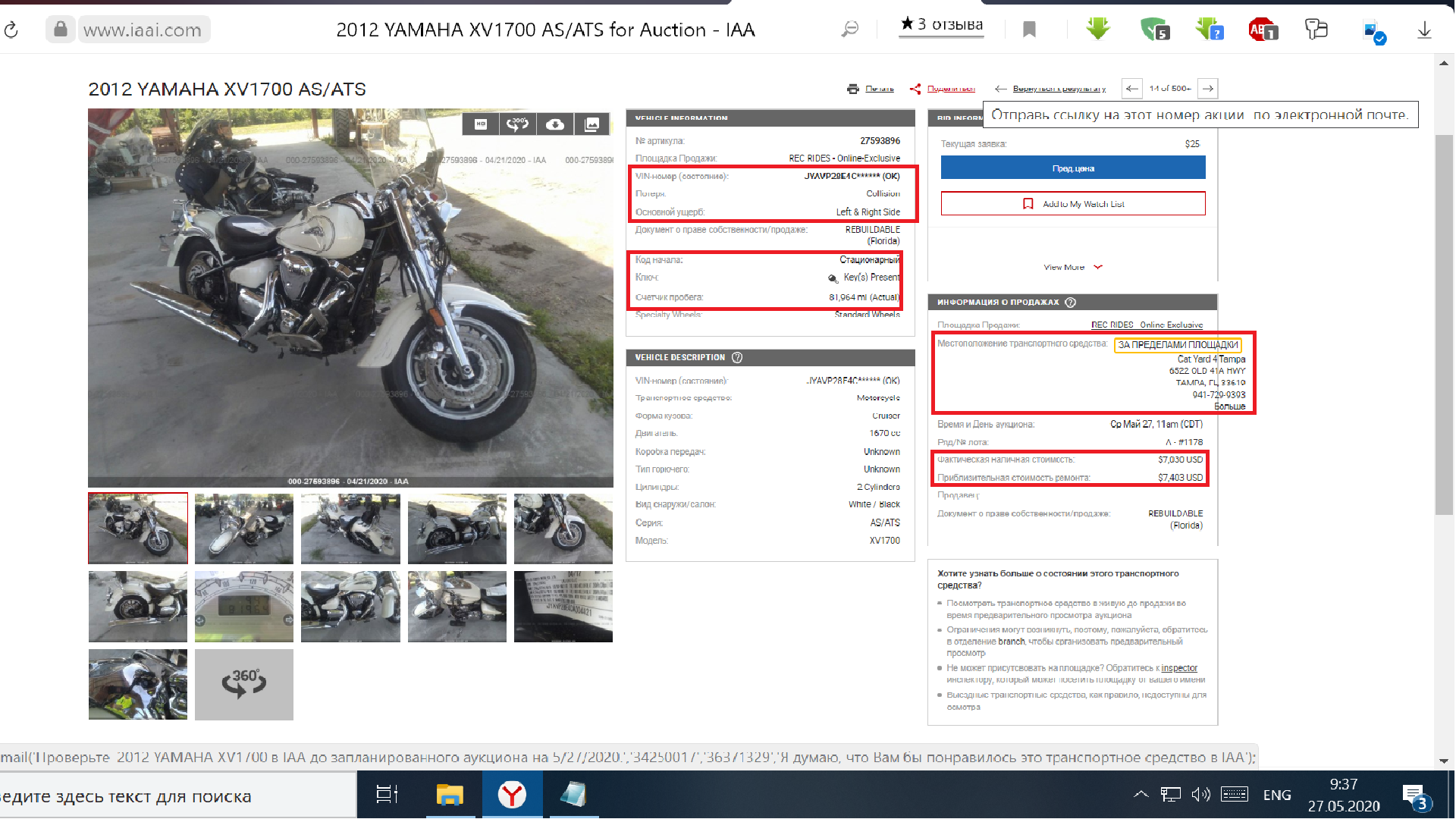Select the fourth thumbnail in first row
The image size is (1456, 819).
[457, 529]
